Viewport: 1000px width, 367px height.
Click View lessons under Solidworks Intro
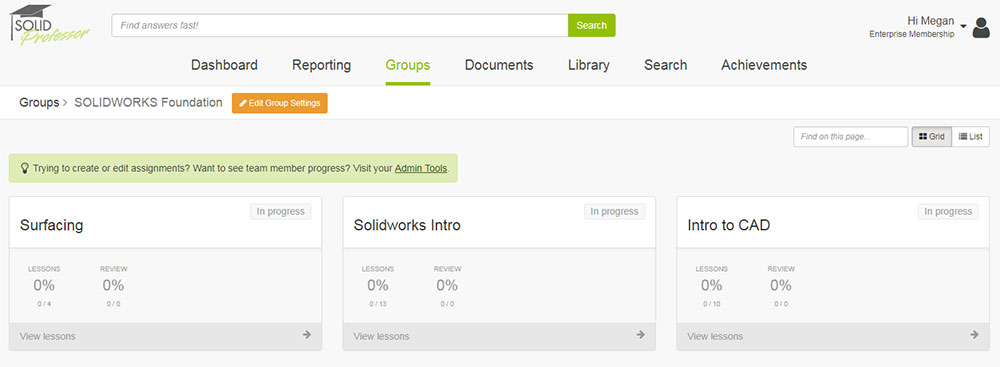(x=381, y=336)
